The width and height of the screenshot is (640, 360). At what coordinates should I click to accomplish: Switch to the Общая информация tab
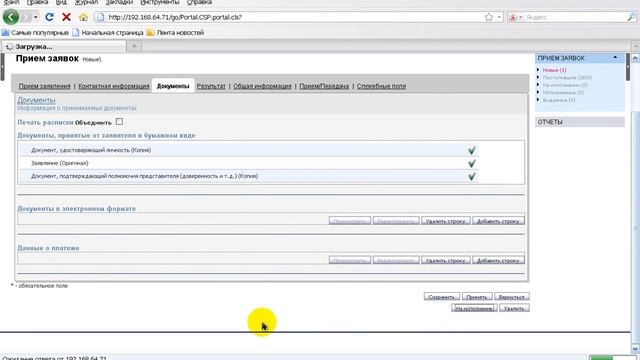point(262,86)
